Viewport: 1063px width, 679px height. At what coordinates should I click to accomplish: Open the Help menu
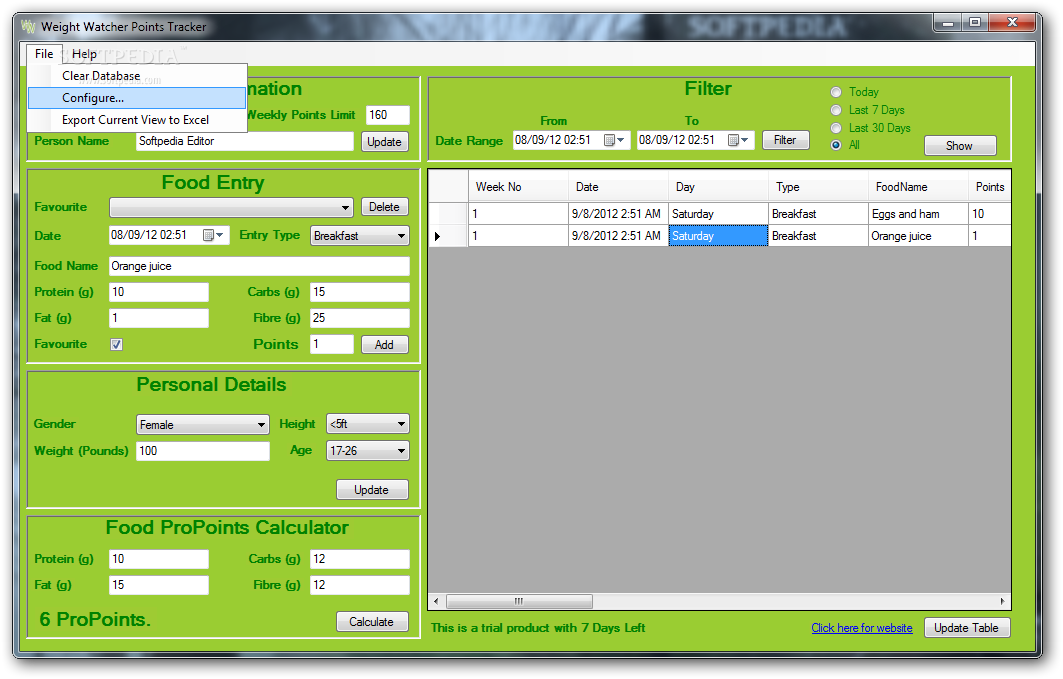pos(84,54)
